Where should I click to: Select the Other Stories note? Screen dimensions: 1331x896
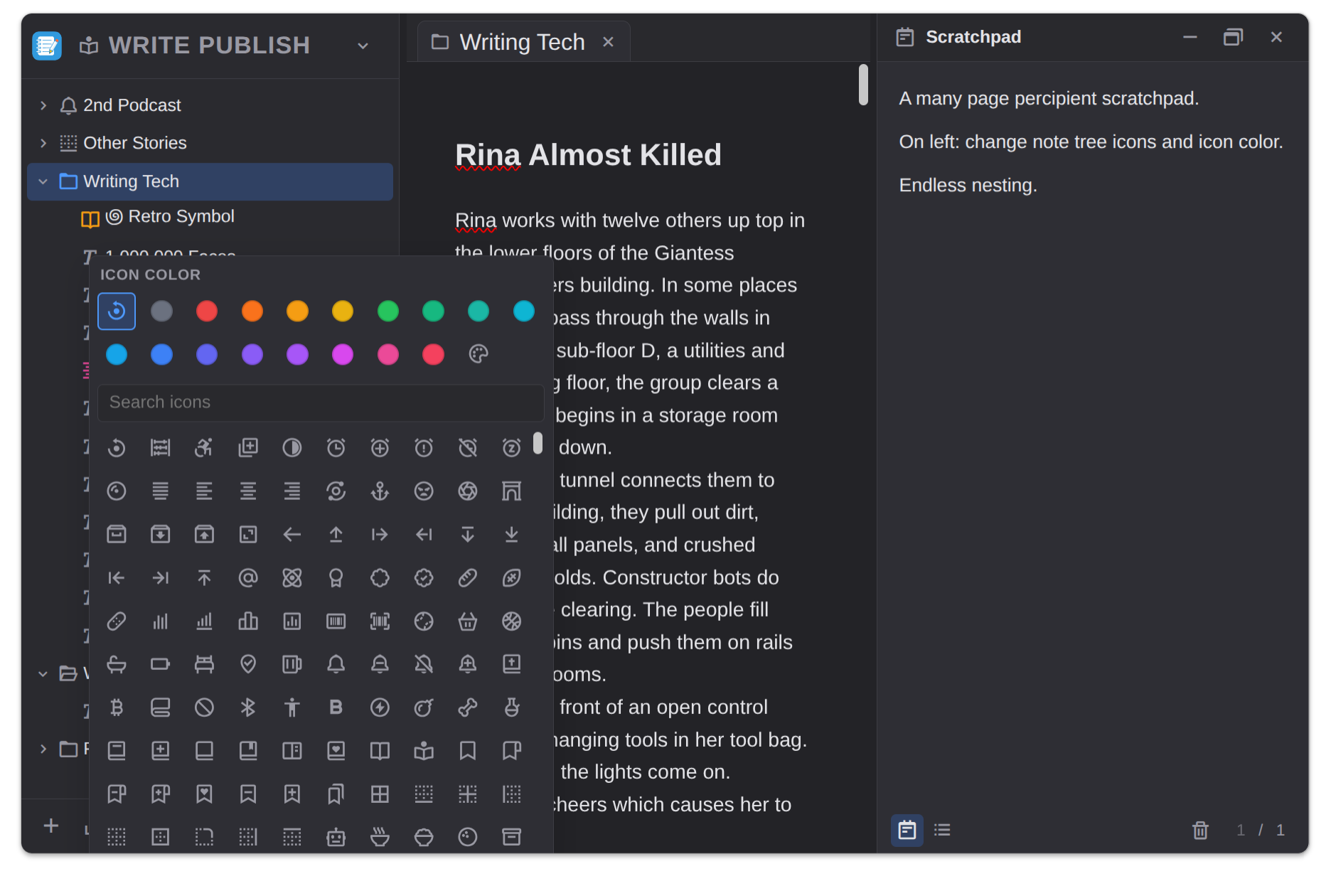(x=134, y=143)
